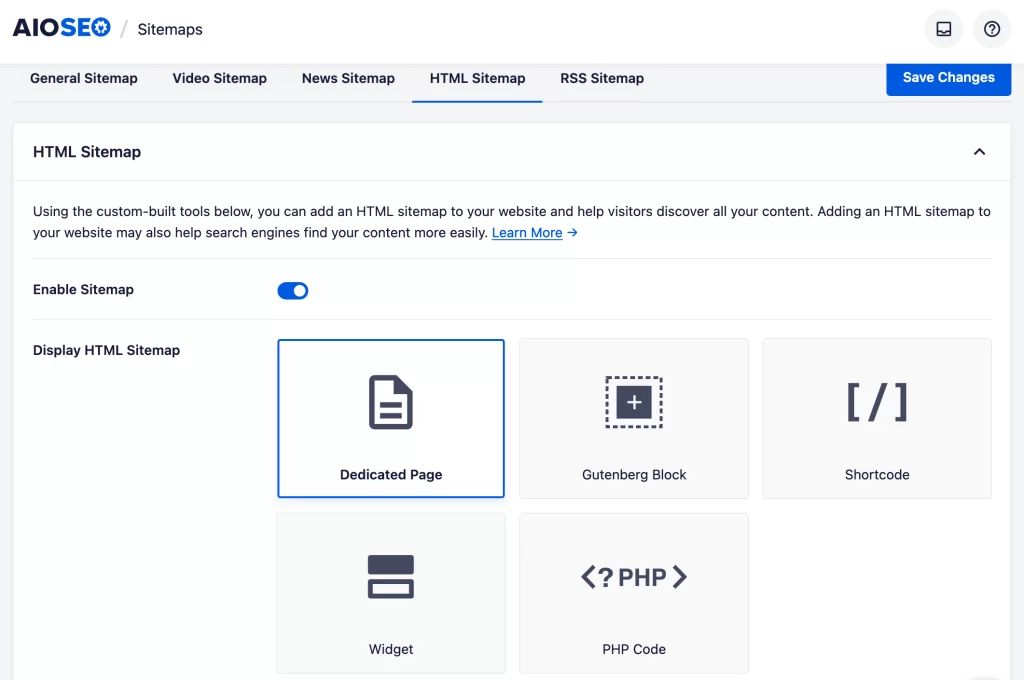Screen dimensions: 1024x680
Task: Turn off the Enable Sitemap toggle
Action: (293, 290)
